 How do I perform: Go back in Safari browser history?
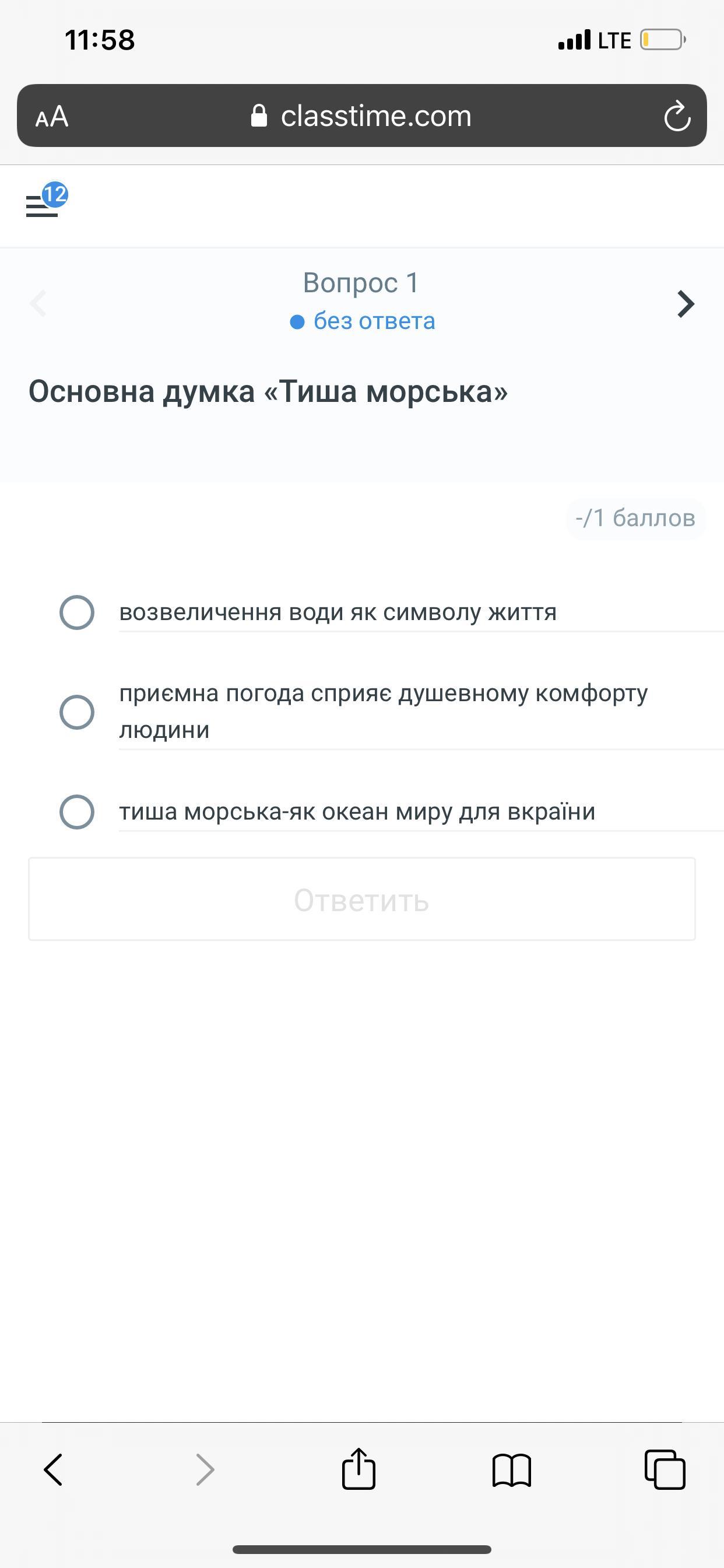(x=54, y=1470)
